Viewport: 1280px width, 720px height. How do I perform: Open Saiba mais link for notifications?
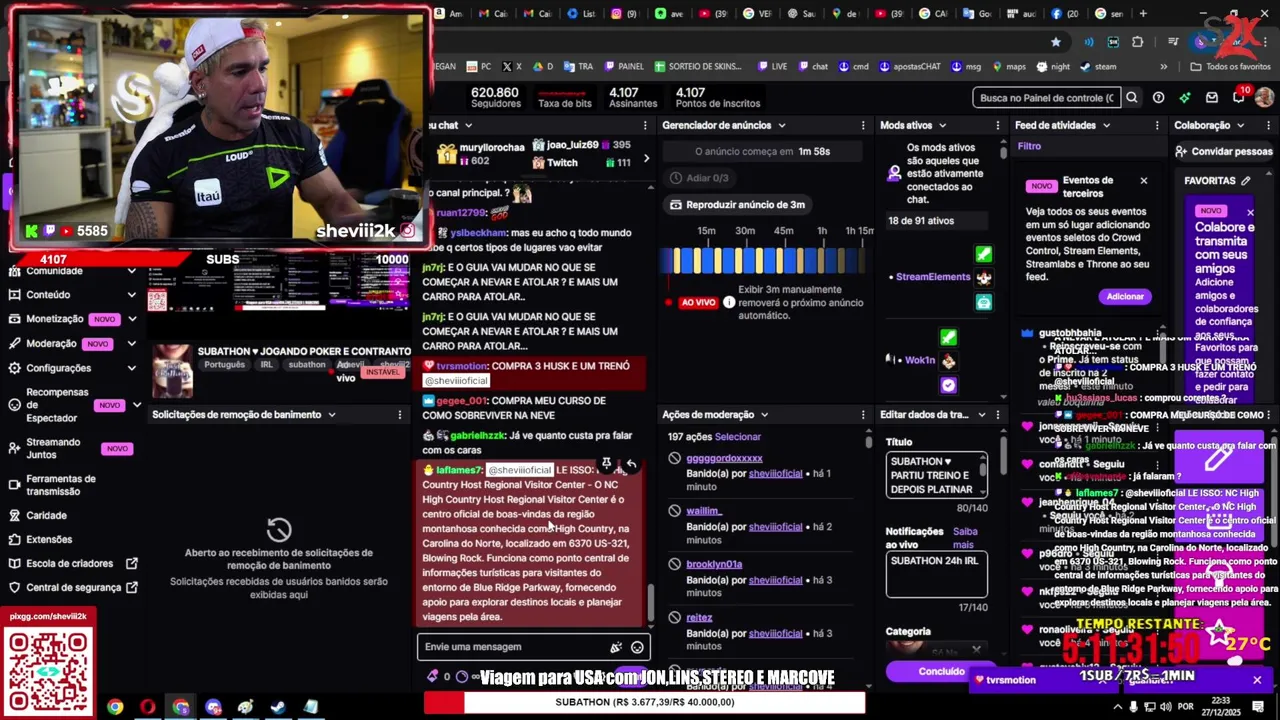coord(964,538)
